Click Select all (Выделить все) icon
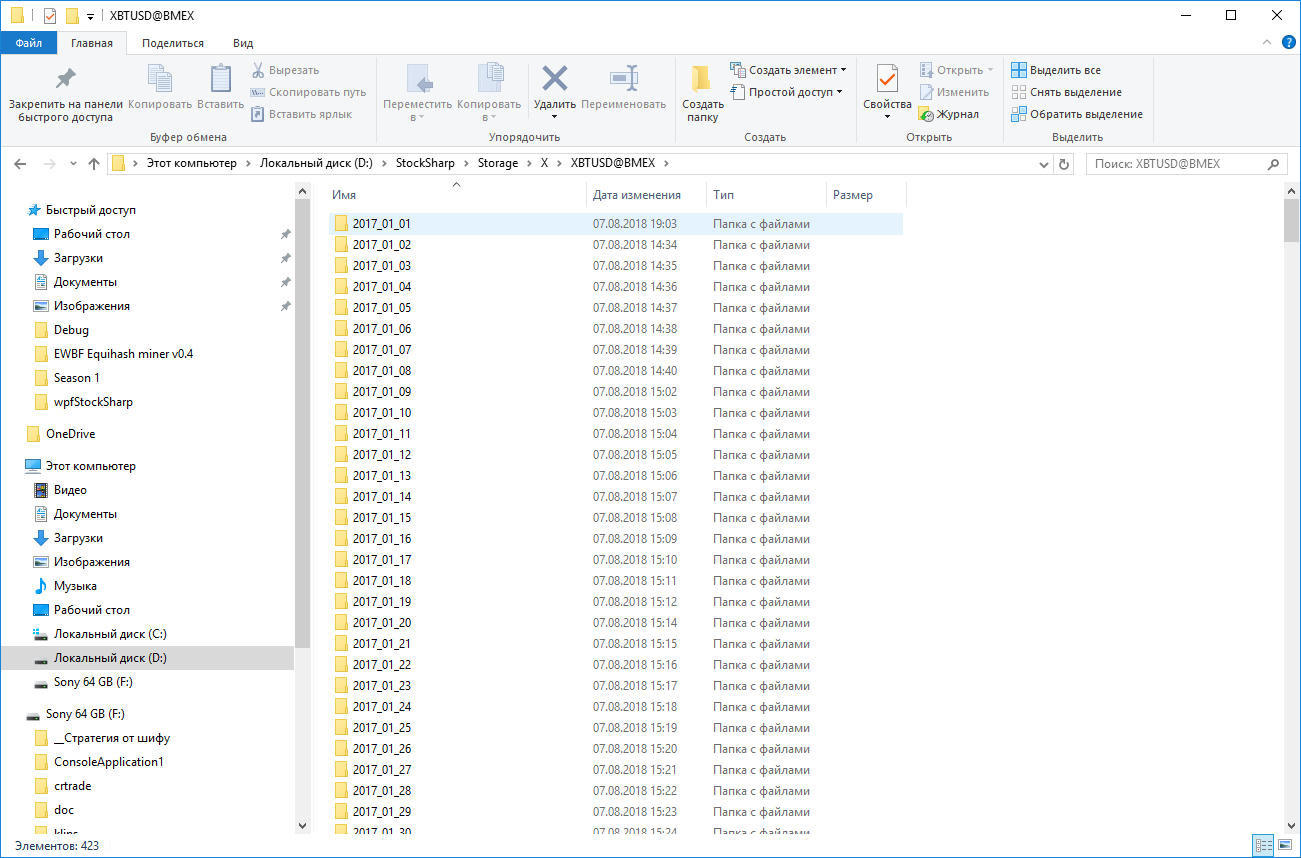 1018,70
